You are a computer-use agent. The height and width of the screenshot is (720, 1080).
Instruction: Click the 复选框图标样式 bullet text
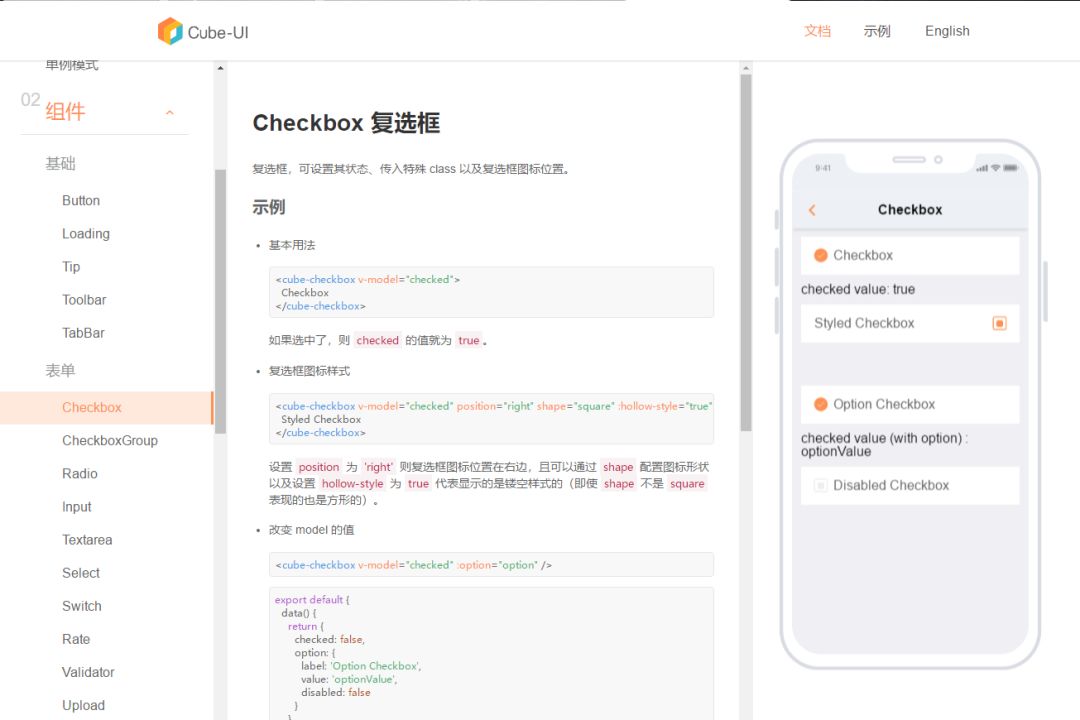click(309, 371)
